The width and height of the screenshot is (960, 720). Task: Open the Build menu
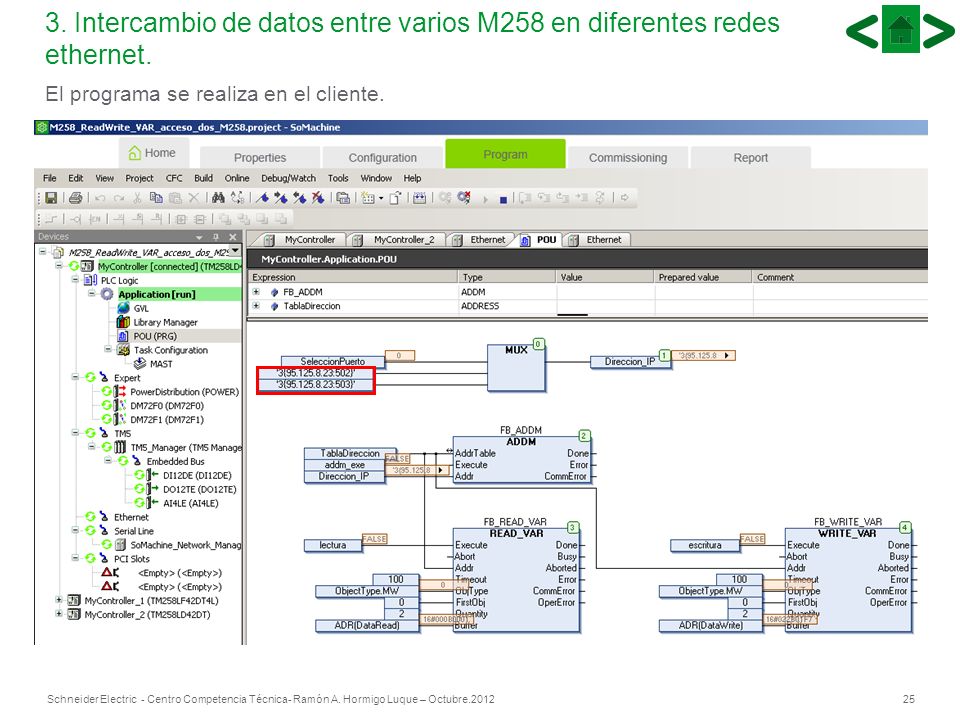[203, 178]
